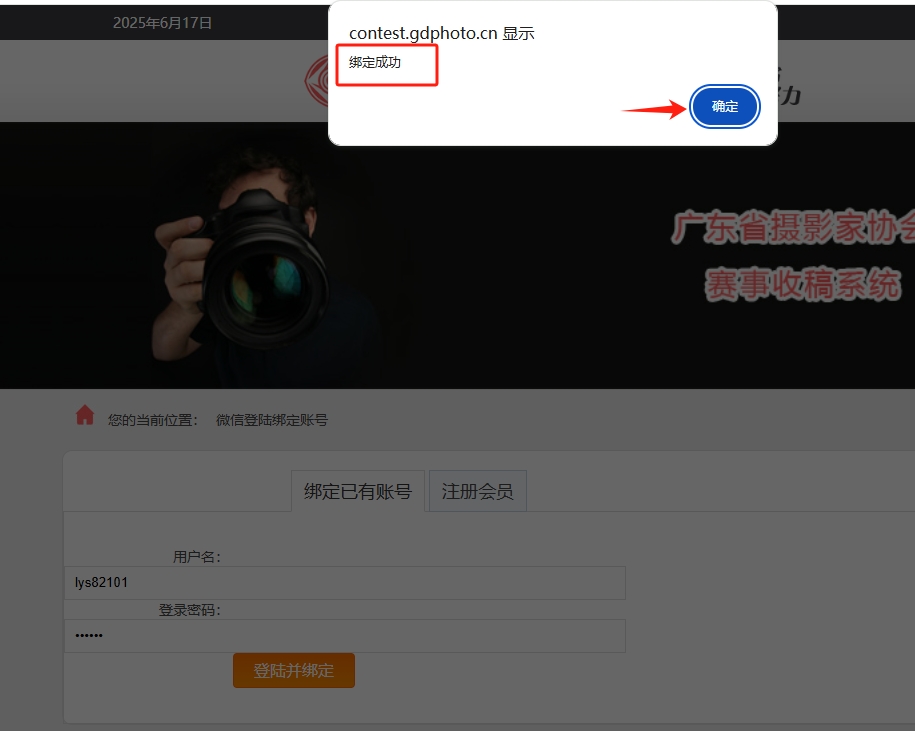Viewport: 915px width, 731px height.
Task: Switch to the 绑定已有账号 tab
Action: pyautogui.click(x=358, y=491)
